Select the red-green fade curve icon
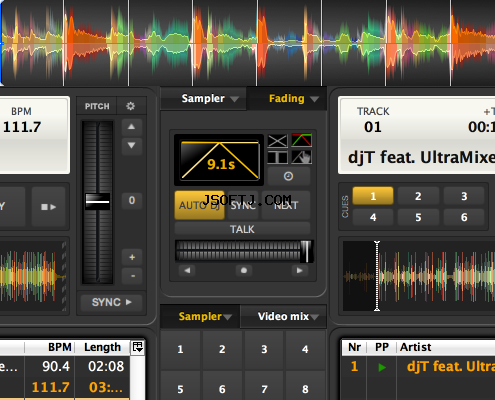The image size is (495, 400). point(302,140)
